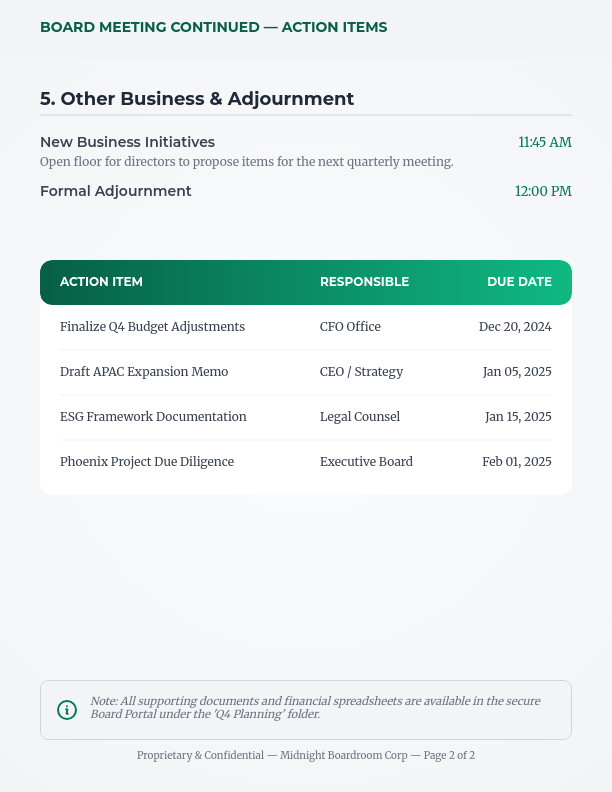Select the Draft APAC Expansion Memo item
The height and width of the screenshot is (792, 612).
click(x=144, y=372)
